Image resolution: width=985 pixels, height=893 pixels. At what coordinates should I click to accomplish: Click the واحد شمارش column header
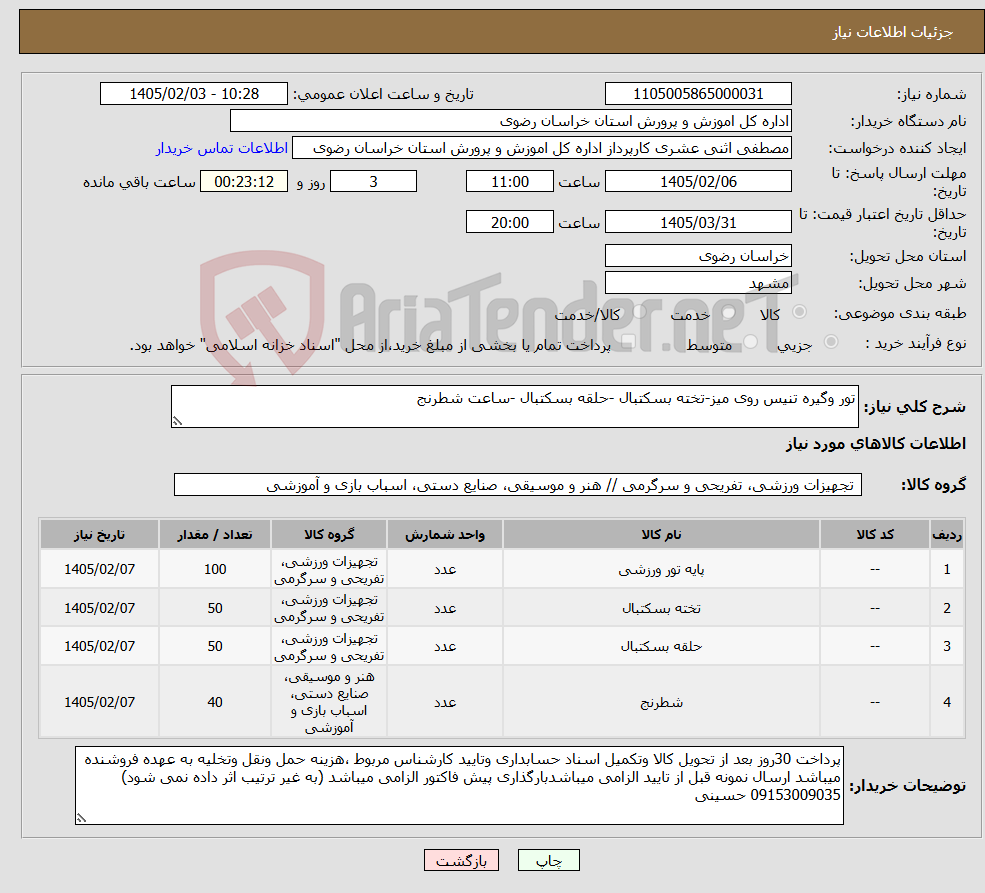coord(445,534)
